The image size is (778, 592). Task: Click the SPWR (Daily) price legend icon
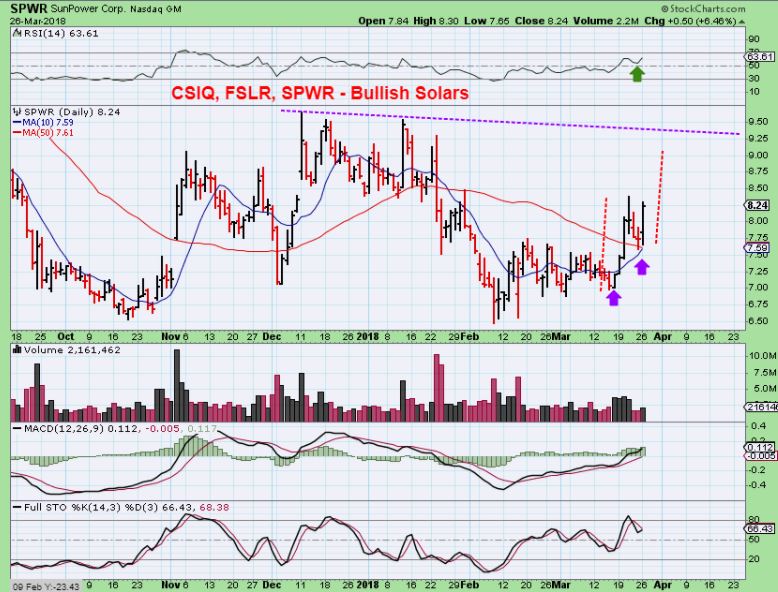18,112
